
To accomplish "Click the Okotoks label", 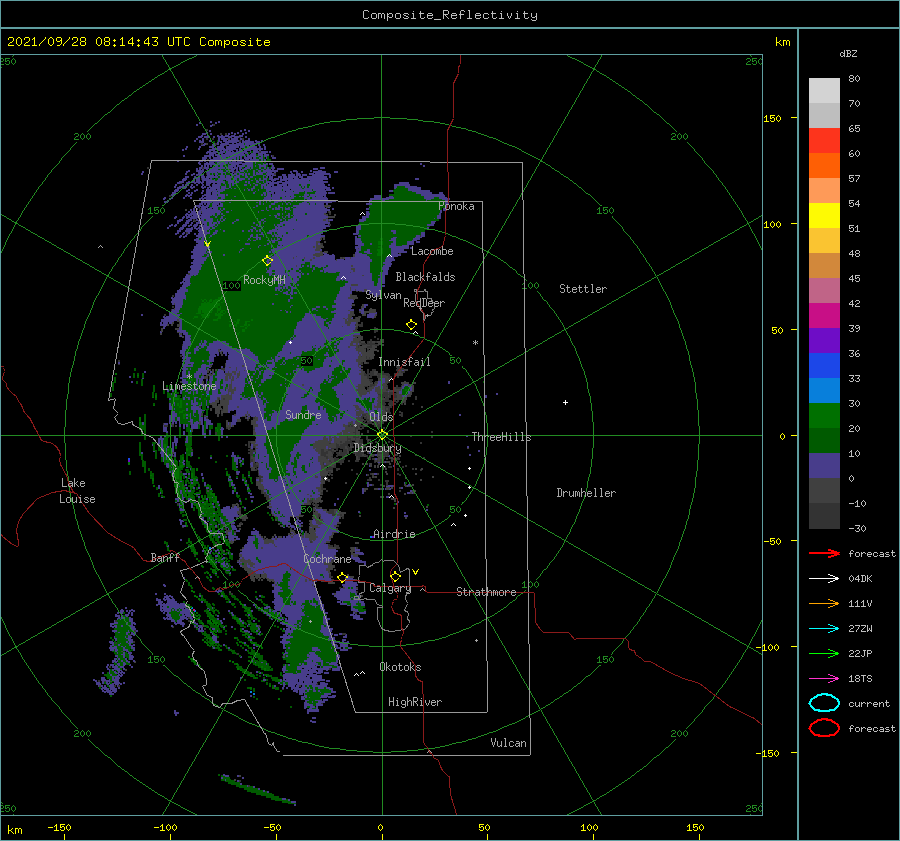I will click(400, 666).
